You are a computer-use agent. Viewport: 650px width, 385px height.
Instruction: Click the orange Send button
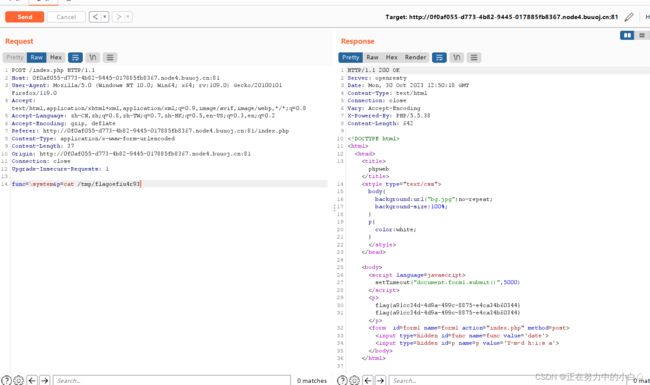[x=24, y=17]
